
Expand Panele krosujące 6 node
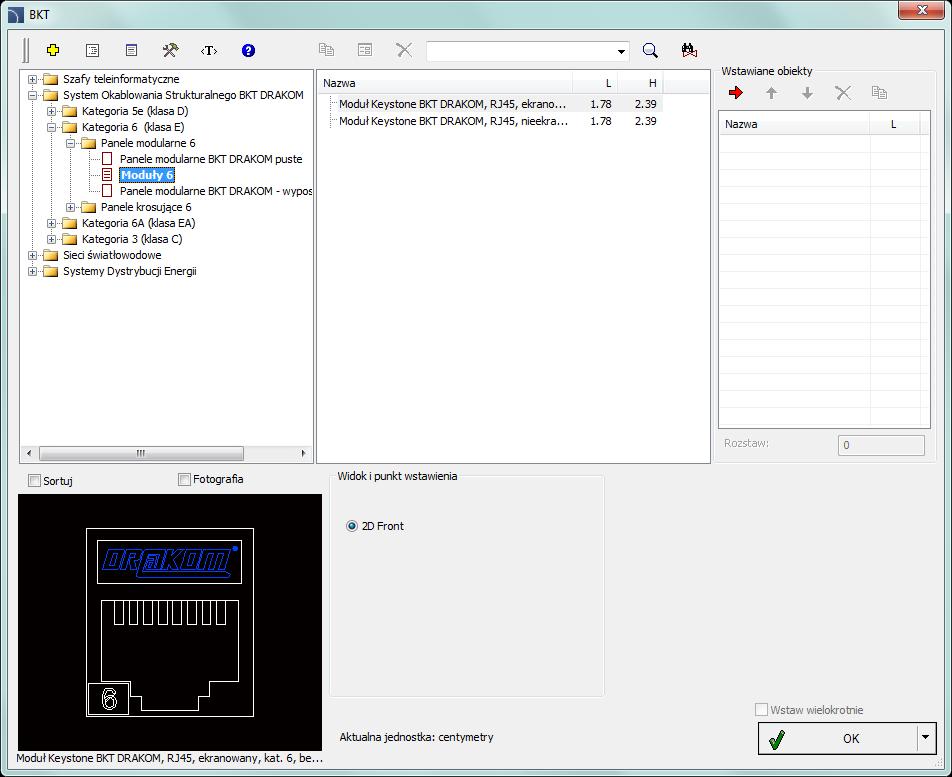pyautogui.click(x=70, y=208)
